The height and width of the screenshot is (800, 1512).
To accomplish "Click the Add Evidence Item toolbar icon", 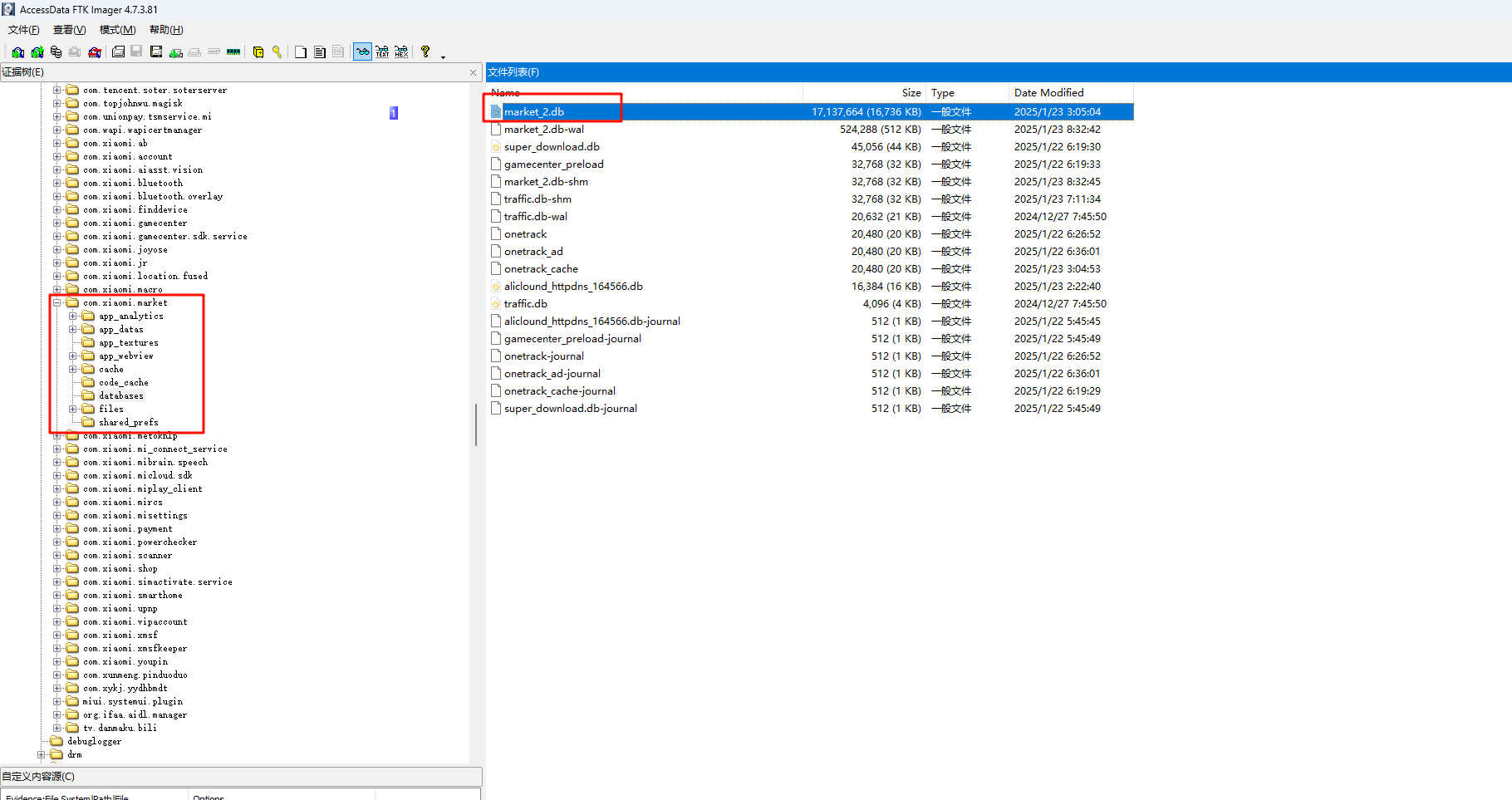I will [x=17, y=52].
